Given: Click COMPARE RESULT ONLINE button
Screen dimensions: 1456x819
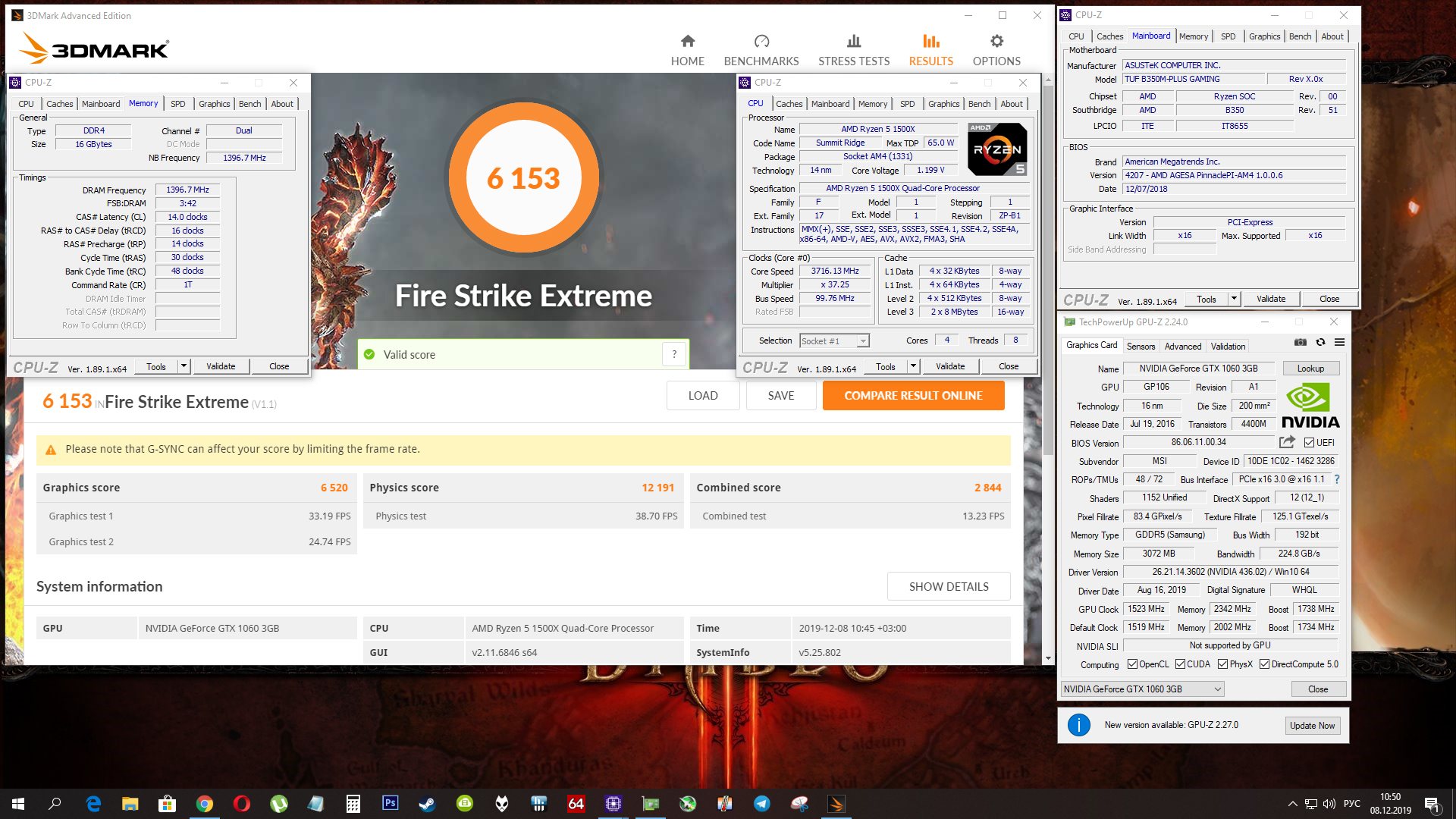Looking at the screenshot, I should click(x=913, y=395).
